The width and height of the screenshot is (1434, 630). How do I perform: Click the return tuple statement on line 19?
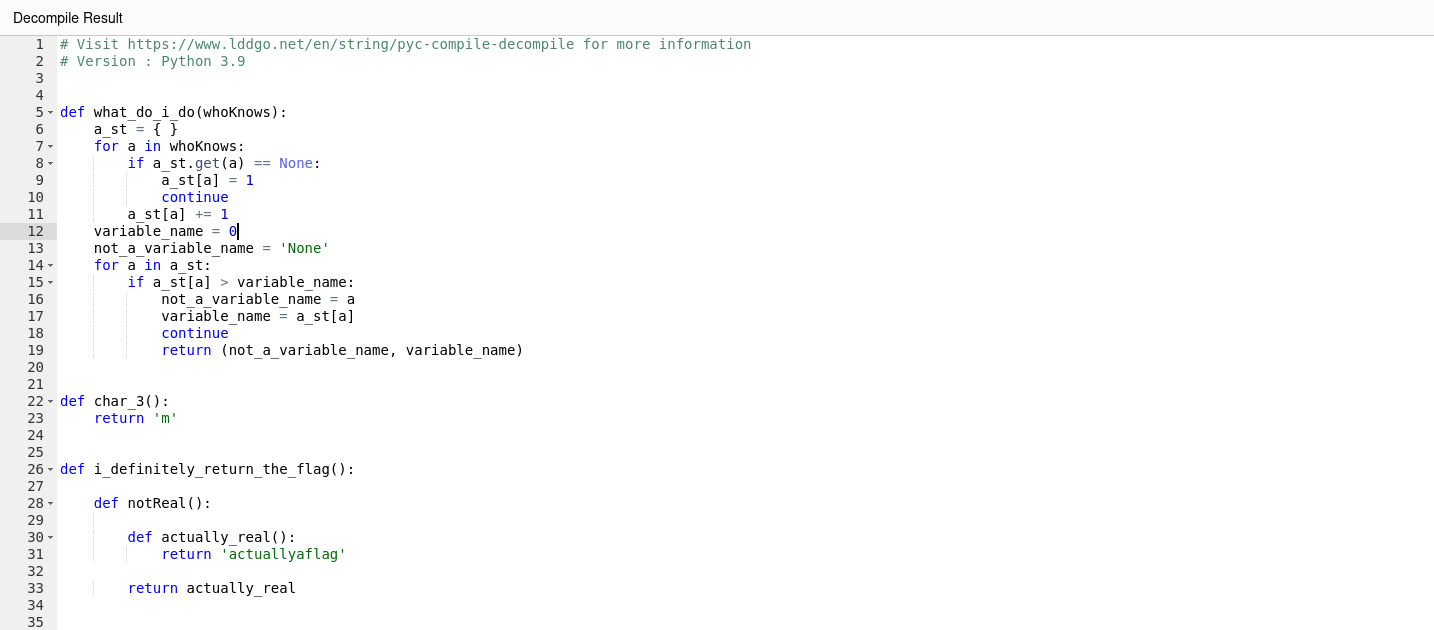coord(342,350)
